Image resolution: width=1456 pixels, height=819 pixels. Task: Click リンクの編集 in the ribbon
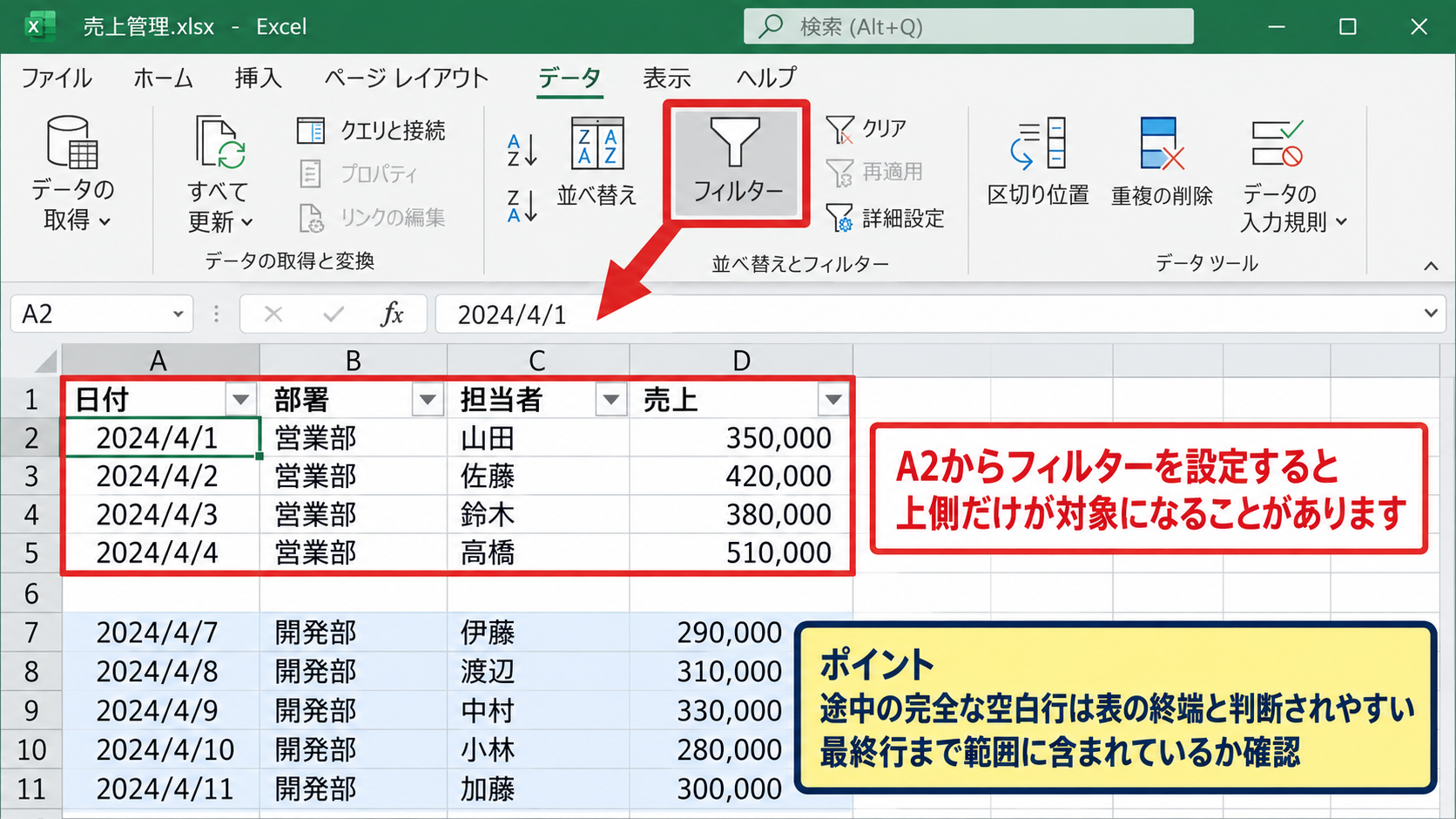pos(372,217)
